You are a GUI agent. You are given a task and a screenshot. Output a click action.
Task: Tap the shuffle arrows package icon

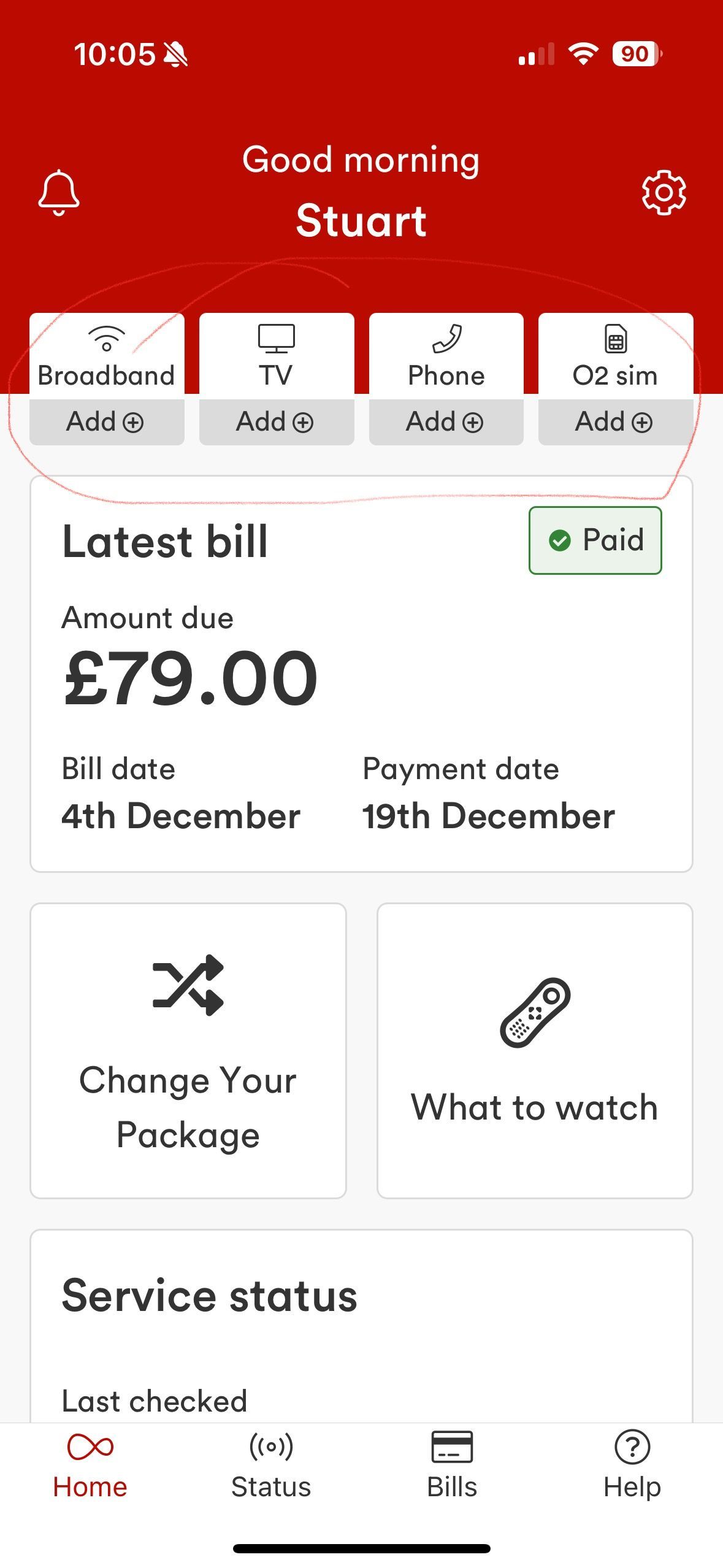point(188,985)
